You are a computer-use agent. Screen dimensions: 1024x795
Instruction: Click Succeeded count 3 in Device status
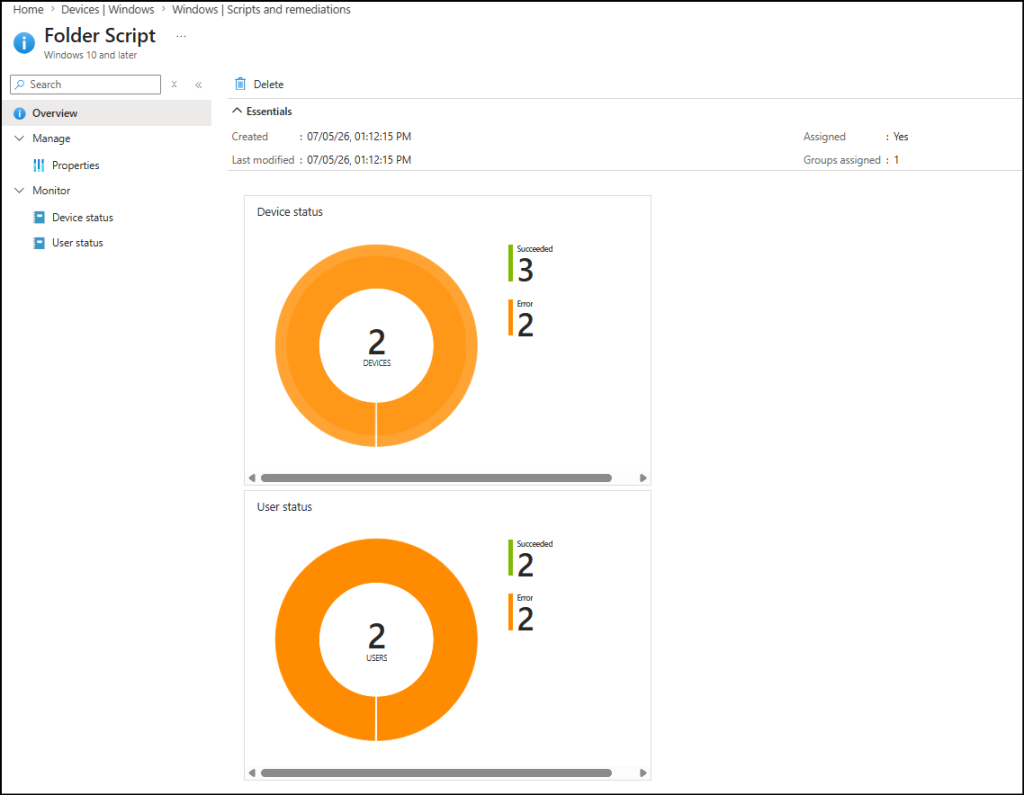click(525, 270)
